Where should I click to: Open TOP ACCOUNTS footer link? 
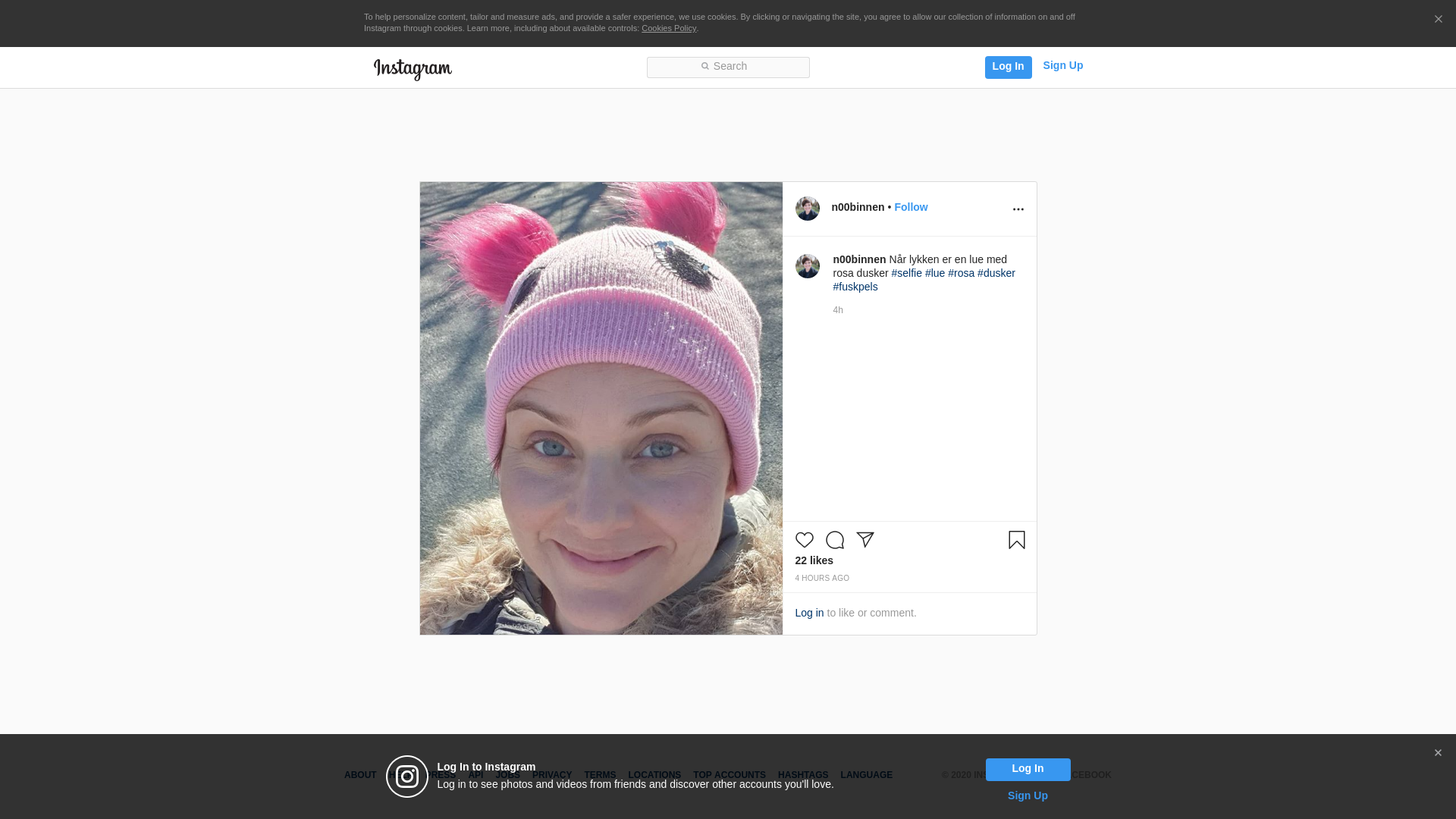729,775
